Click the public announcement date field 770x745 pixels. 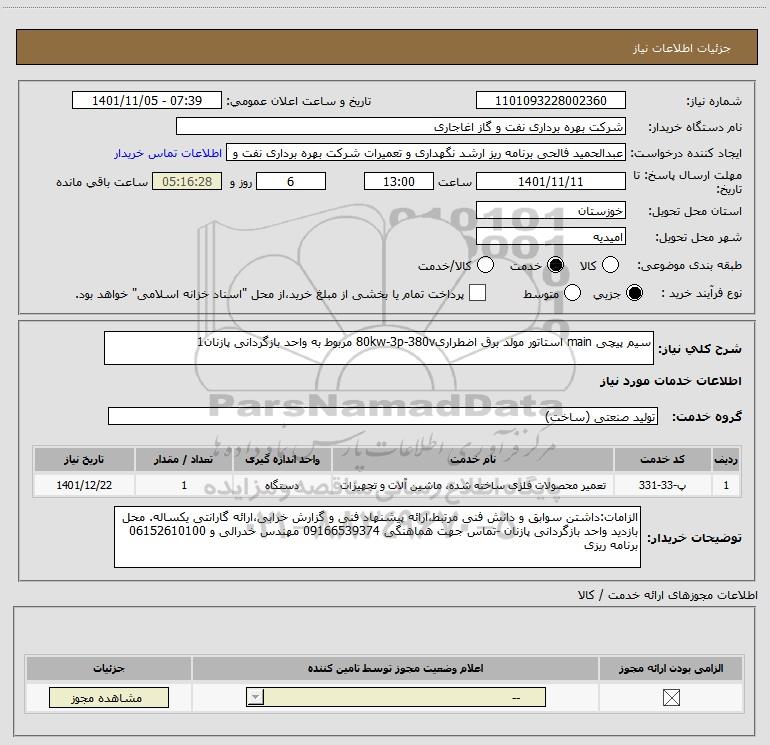147,100
